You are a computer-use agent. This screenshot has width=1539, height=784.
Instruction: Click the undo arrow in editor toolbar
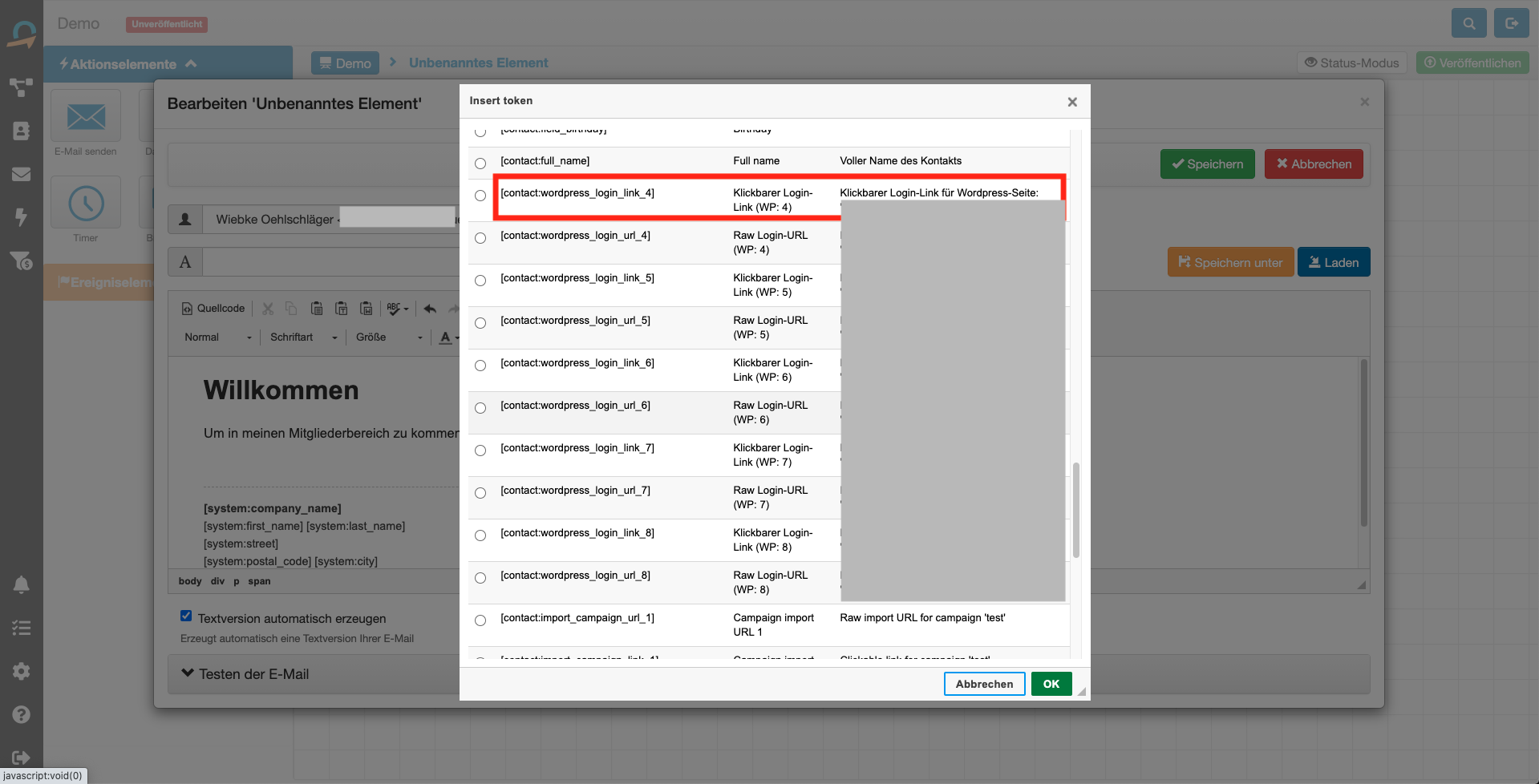(x=430, y=309)
